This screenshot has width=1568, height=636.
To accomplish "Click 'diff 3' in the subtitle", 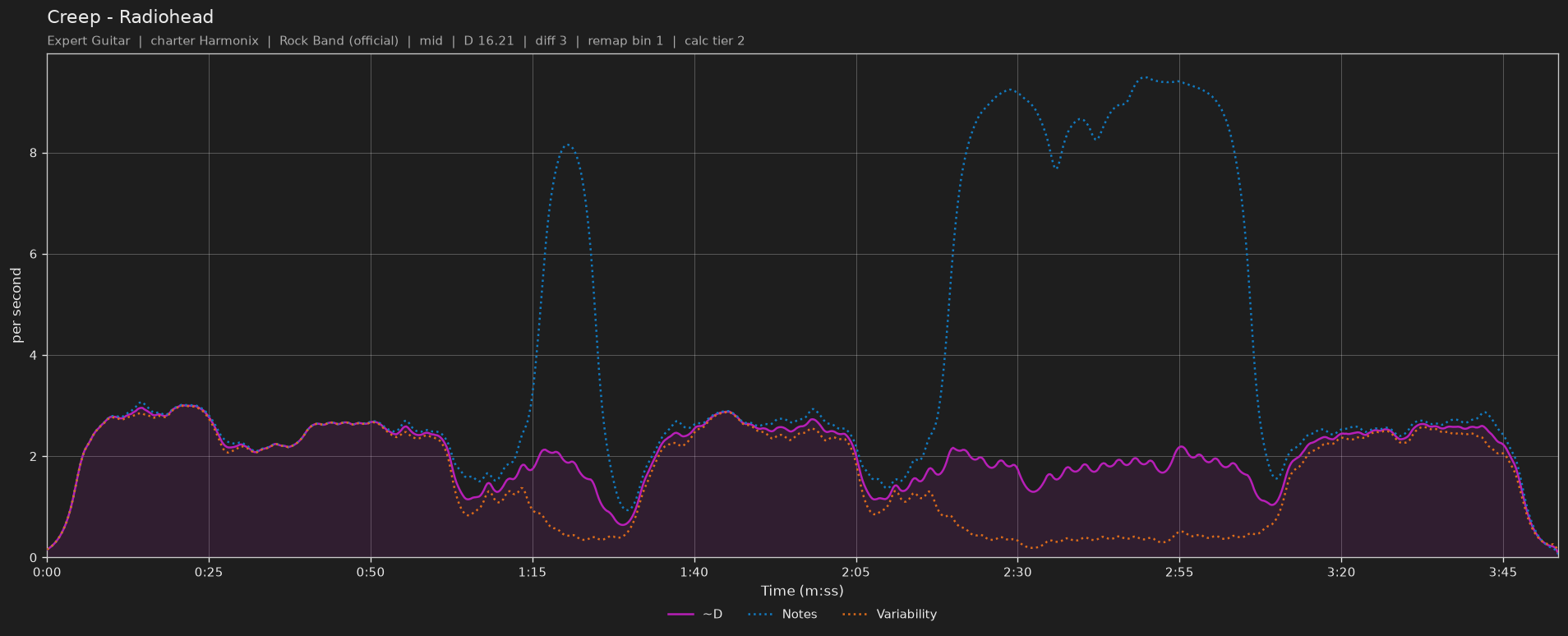I will (x=551, y=41).
